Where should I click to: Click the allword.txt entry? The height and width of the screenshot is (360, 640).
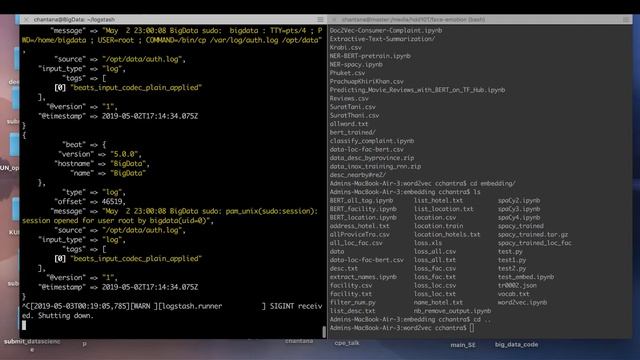pyautogui.click(x=349, y=124)
